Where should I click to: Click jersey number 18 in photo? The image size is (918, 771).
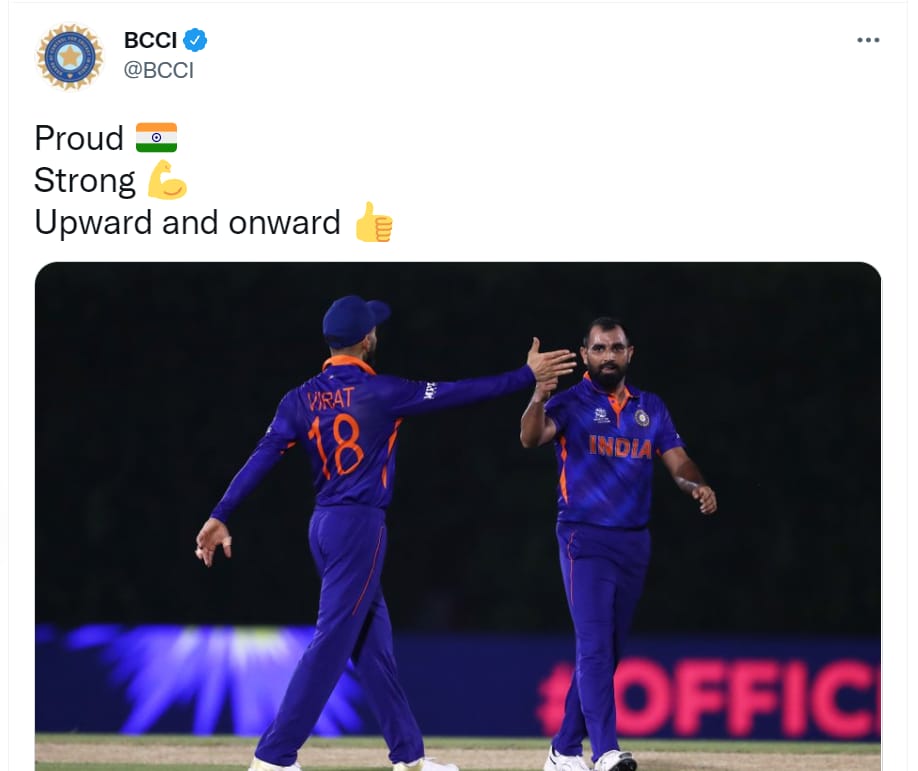(x=338, y=446)
